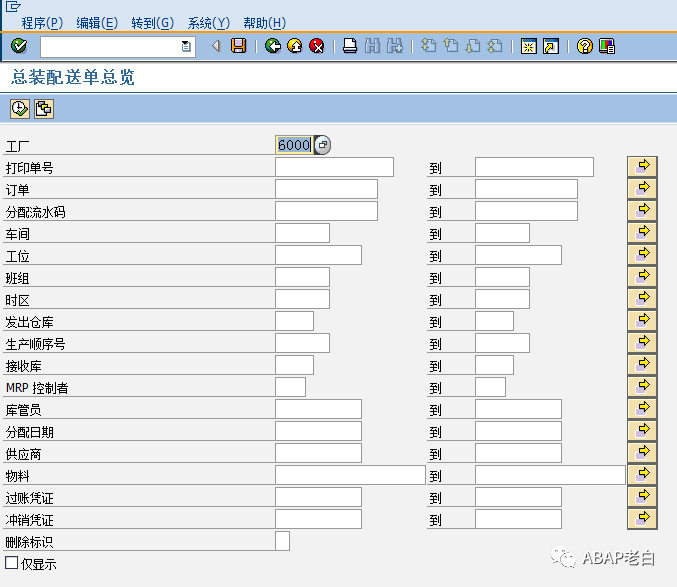Open the 工厂 value help button
Viewport: 677px width, 587px height.
pos(323,145)
